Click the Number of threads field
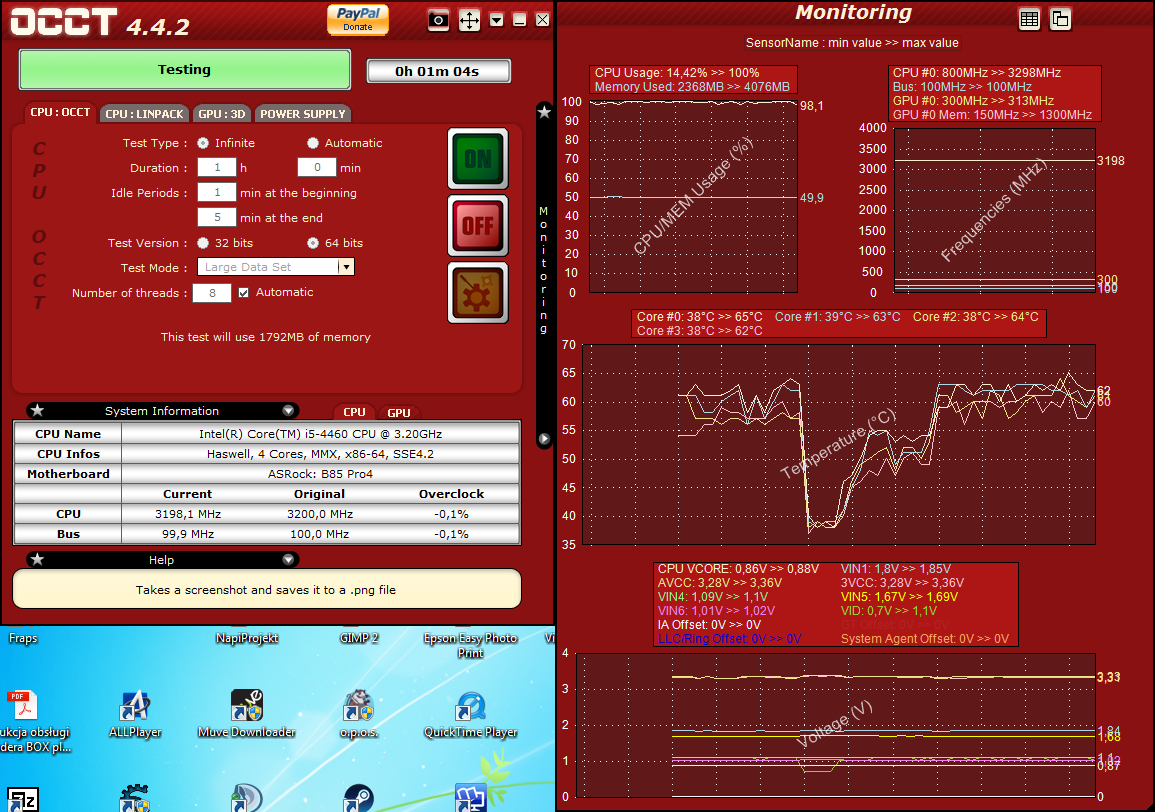 pyautogui.click(x=212, y=293)
